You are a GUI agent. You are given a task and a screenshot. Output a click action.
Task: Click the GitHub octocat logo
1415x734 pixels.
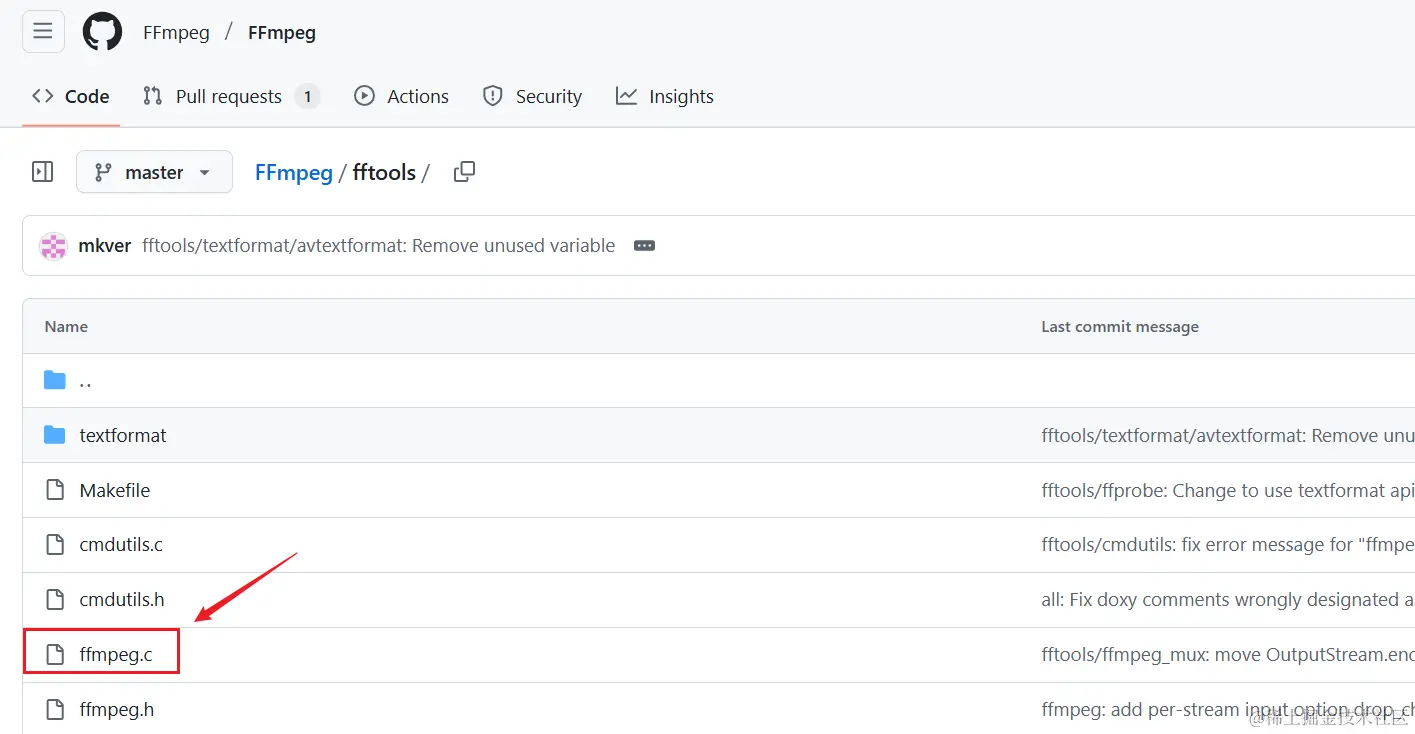click(102, 32)
